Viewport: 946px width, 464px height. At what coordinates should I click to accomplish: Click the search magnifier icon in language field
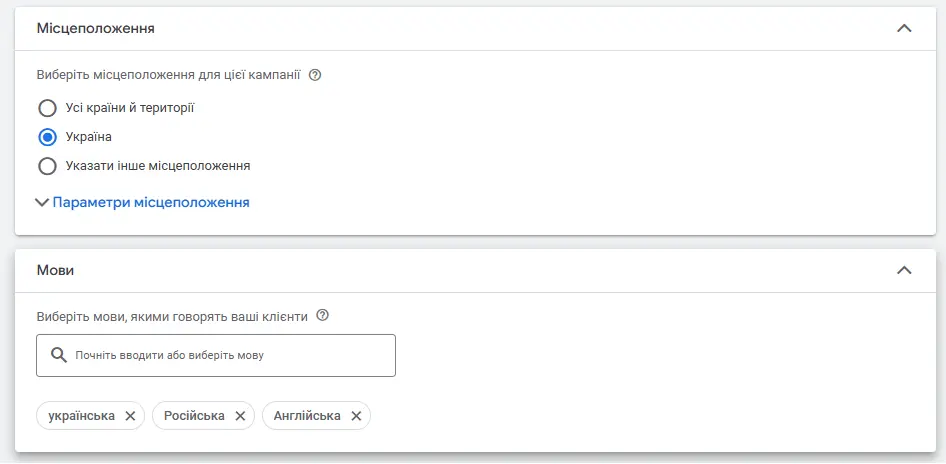[x=58, y=355]
